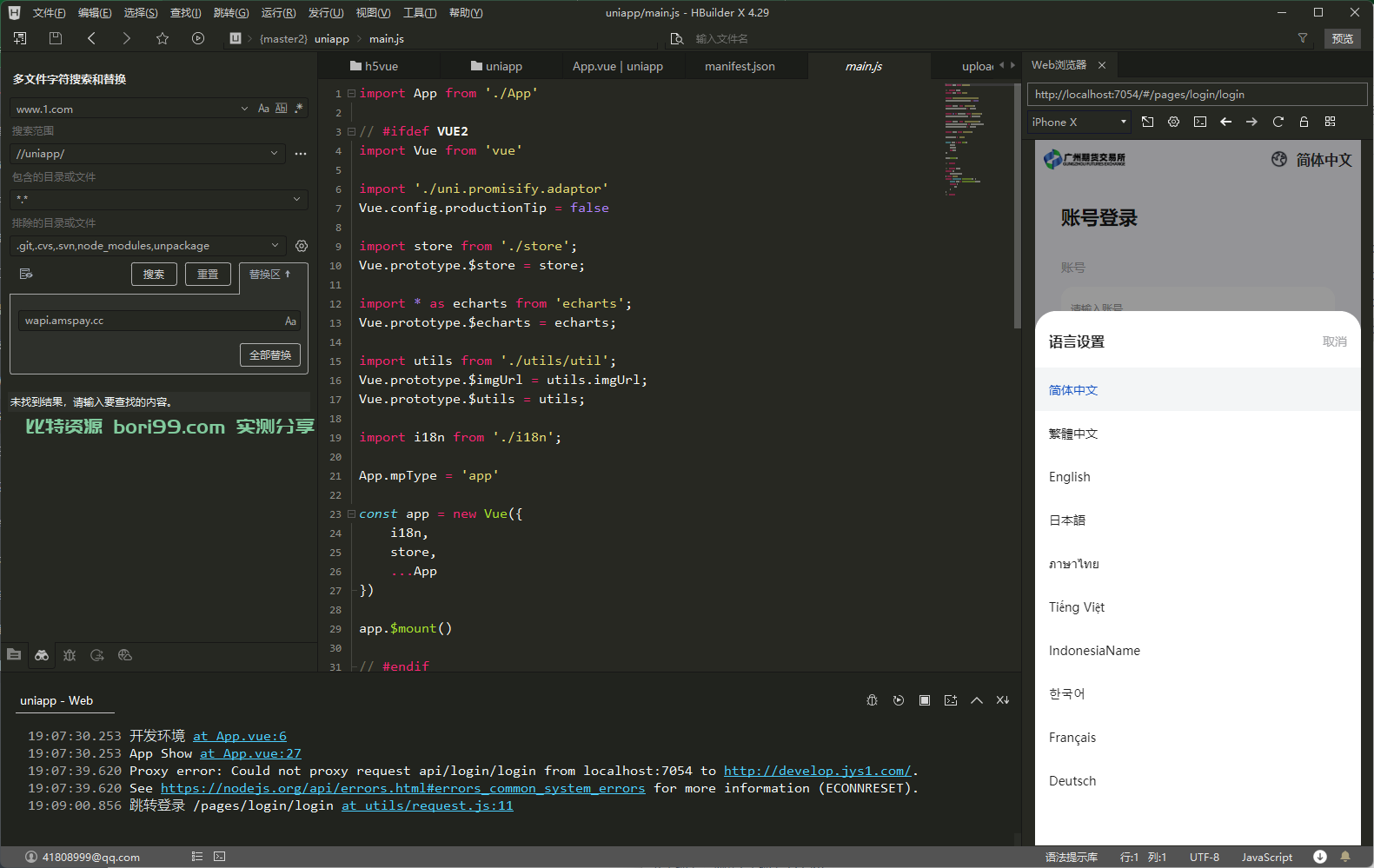Open the outline list icon in status bar
This screenshot has width=1374, height=868.
[x=197, y=857]
